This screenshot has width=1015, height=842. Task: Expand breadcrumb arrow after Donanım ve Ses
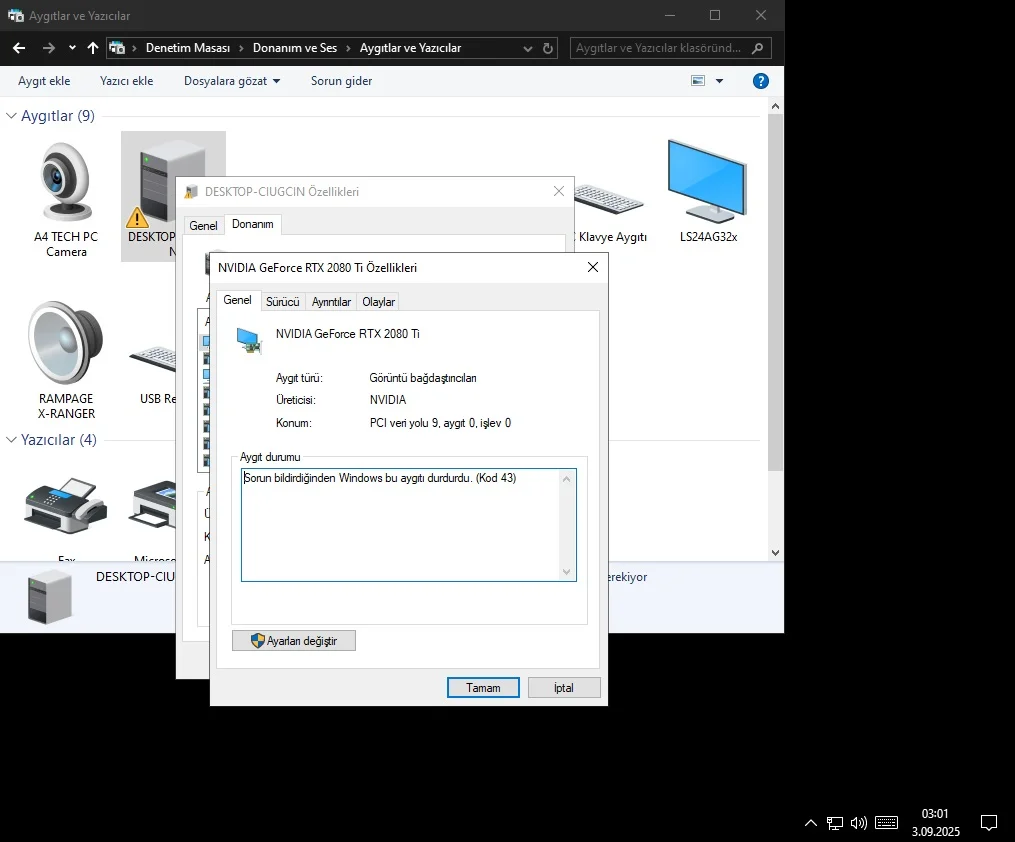pos(348,48)
